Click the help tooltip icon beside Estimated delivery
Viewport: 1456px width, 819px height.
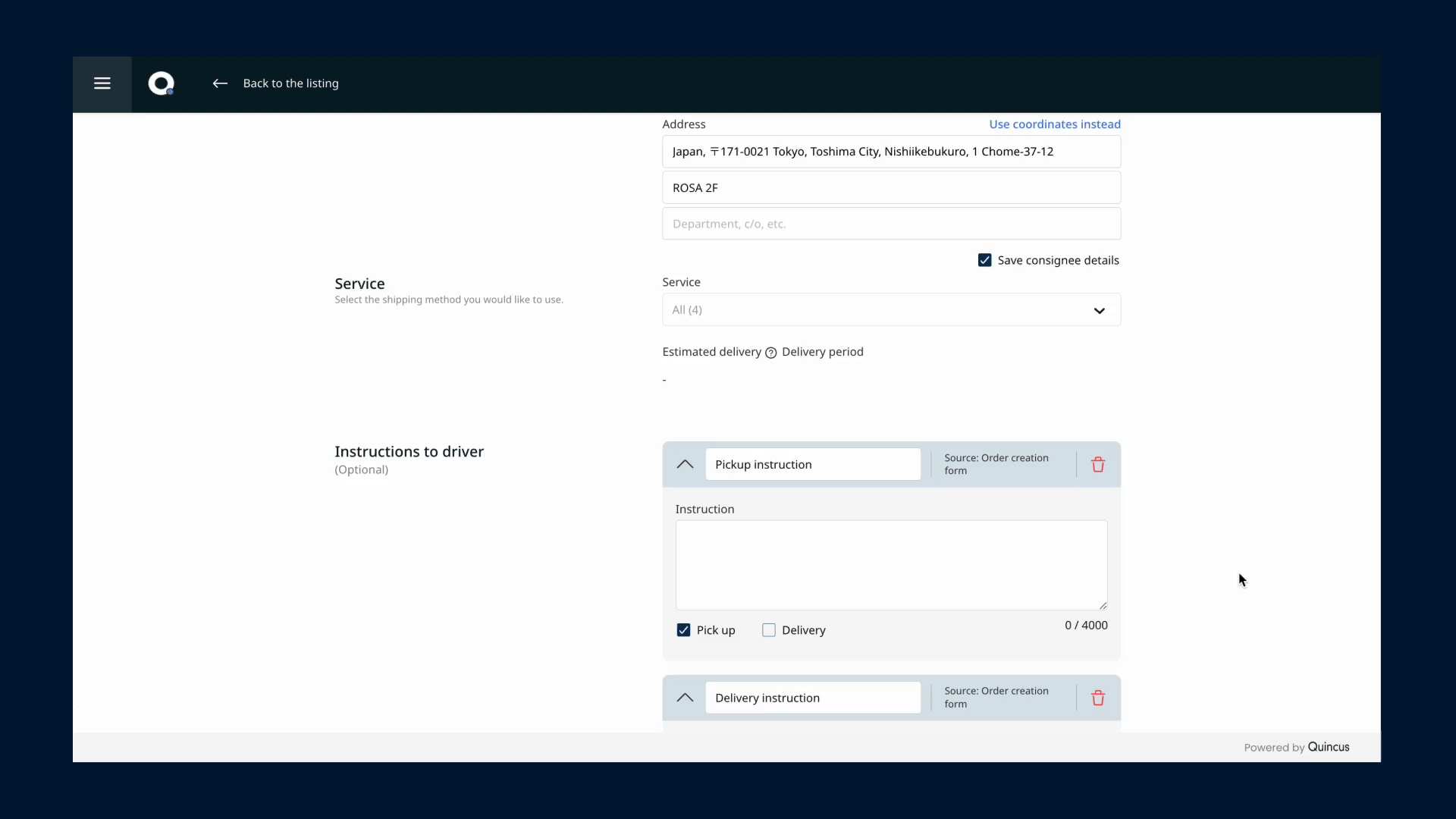[771, 352]
